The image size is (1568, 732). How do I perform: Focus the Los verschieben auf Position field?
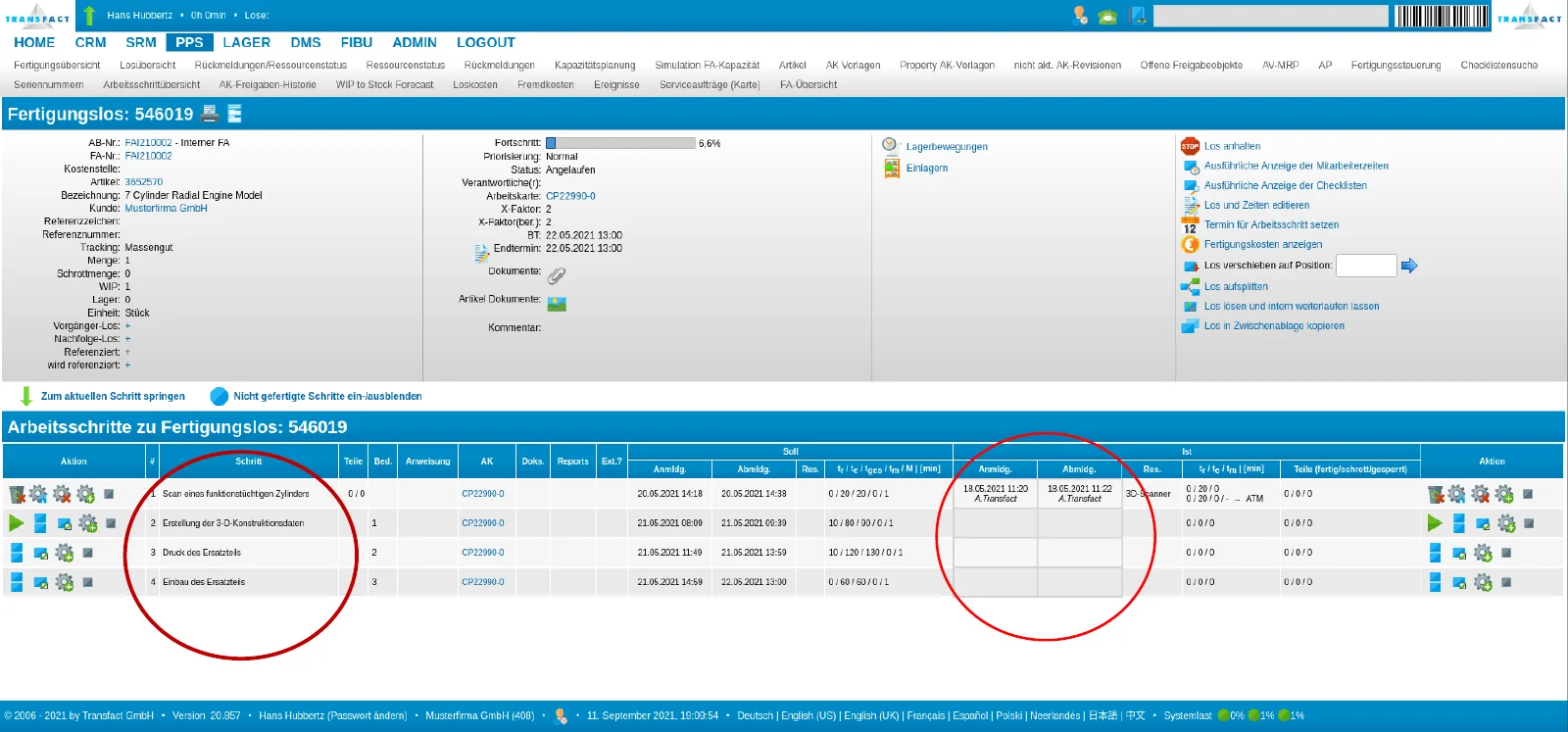(1366, 265)
